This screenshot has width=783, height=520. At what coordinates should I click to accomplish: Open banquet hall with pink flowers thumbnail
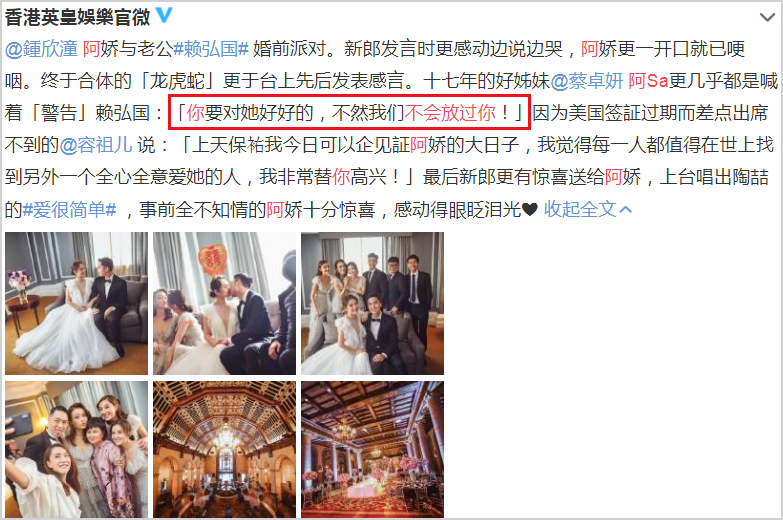[x=372, y=450]
